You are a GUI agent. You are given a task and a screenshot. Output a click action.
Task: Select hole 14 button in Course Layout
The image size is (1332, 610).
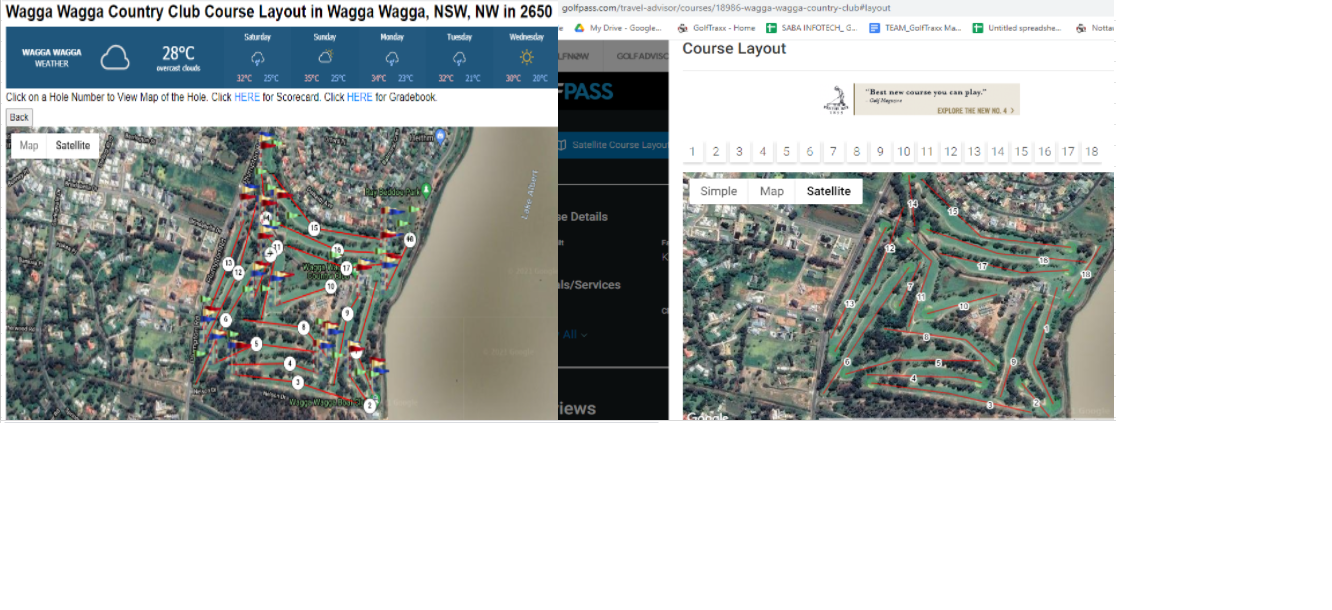998,152
